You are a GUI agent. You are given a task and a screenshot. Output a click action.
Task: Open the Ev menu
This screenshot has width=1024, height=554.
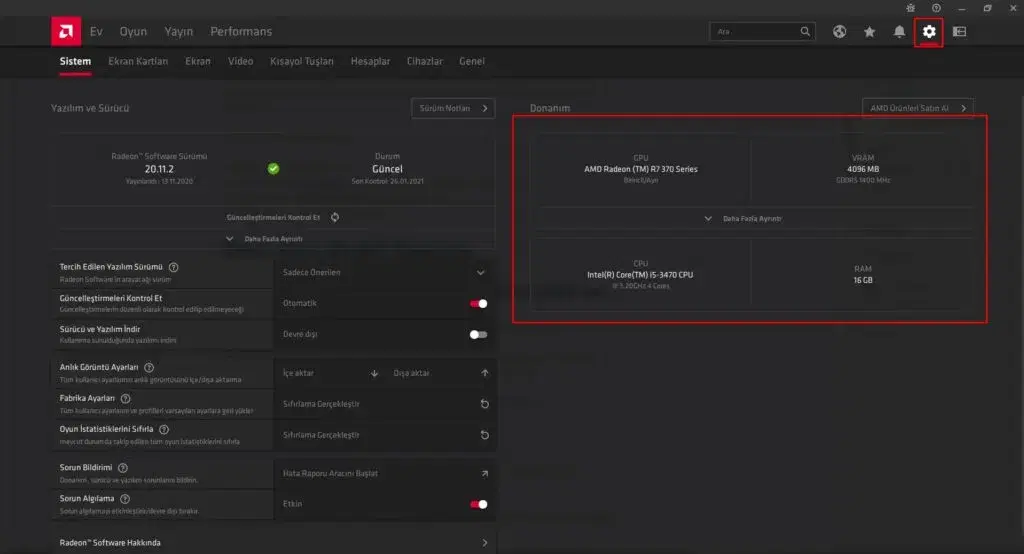(96, 31)
